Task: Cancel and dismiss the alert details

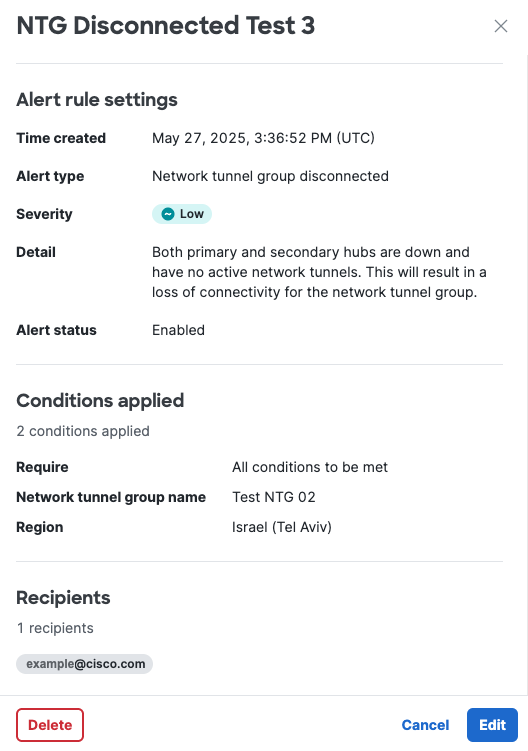Action: 425,725
